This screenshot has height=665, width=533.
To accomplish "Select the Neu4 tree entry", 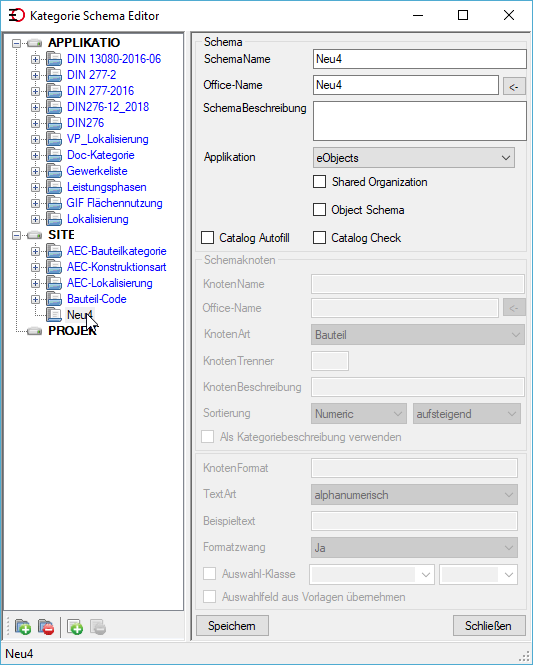I will pos(80,315).
